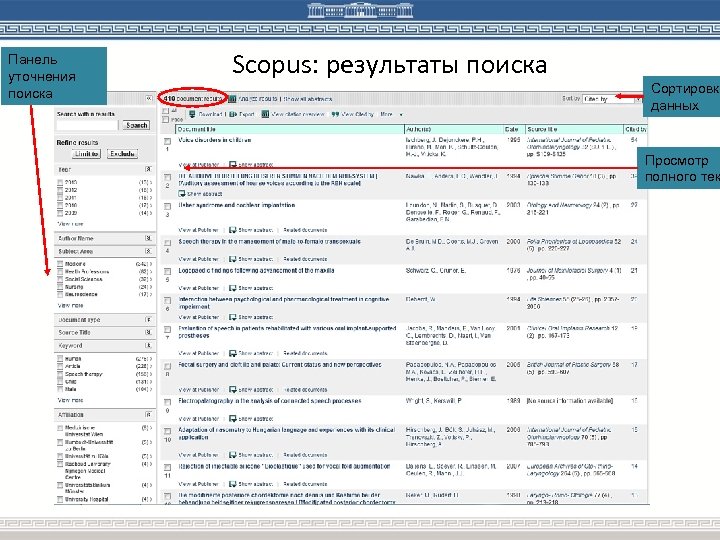Collapse the Year filter section
The width and height of the screenshot is (720, 540).
[x=148, y=169]
